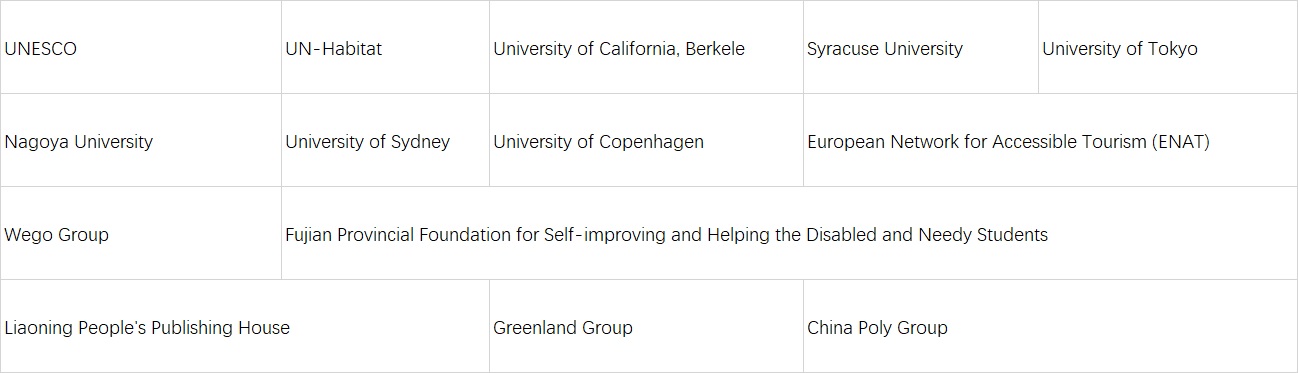Click the word Berkele in the top row
This screenshot has height=373, width=1298.
point(715,49)
